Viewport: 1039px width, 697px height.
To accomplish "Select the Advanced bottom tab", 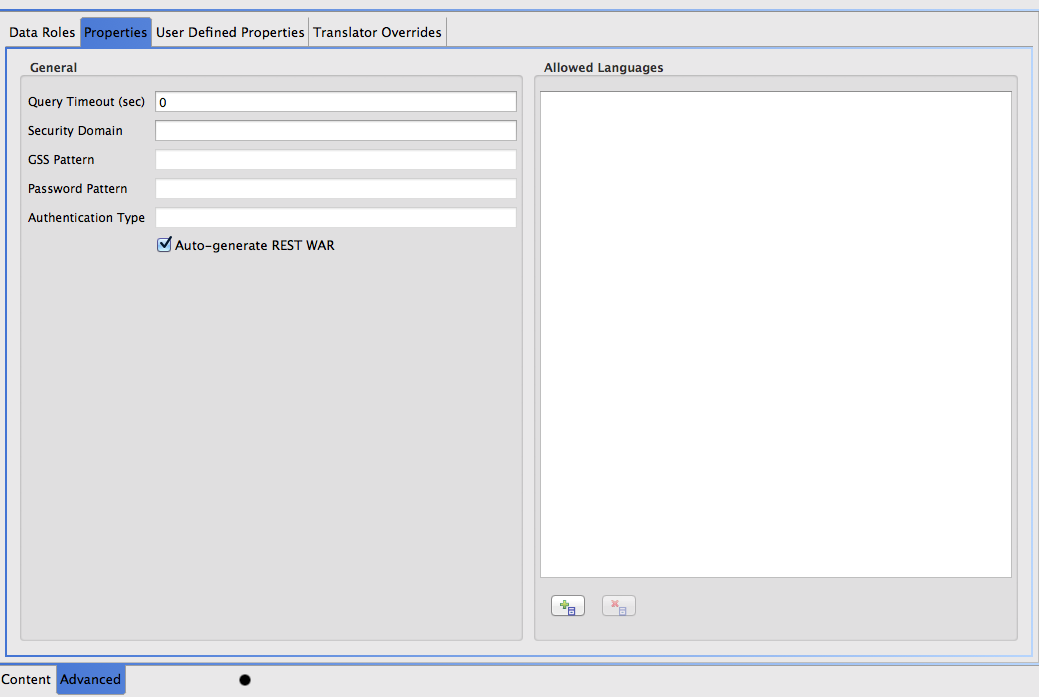I will point(91,679).
